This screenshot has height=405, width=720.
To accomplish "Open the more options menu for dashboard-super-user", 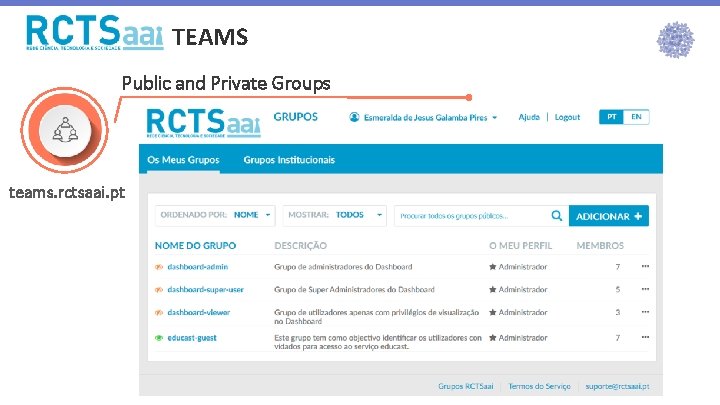I will point(645,289).
